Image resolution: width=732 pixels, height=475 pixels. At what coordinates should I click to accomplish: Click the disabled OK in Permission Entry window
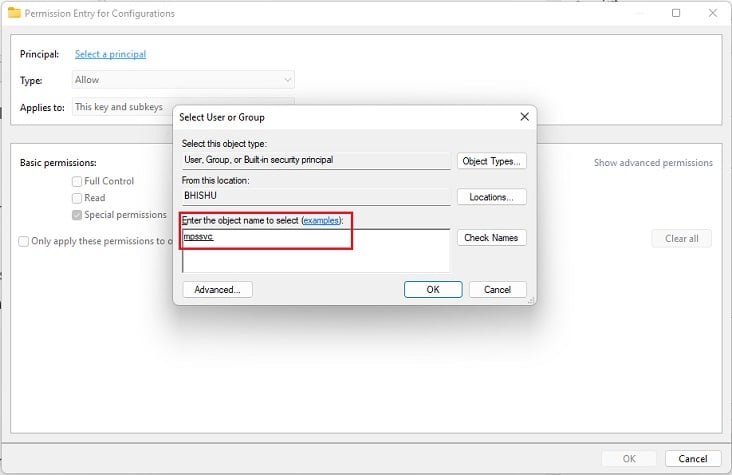tap(629, 459)
